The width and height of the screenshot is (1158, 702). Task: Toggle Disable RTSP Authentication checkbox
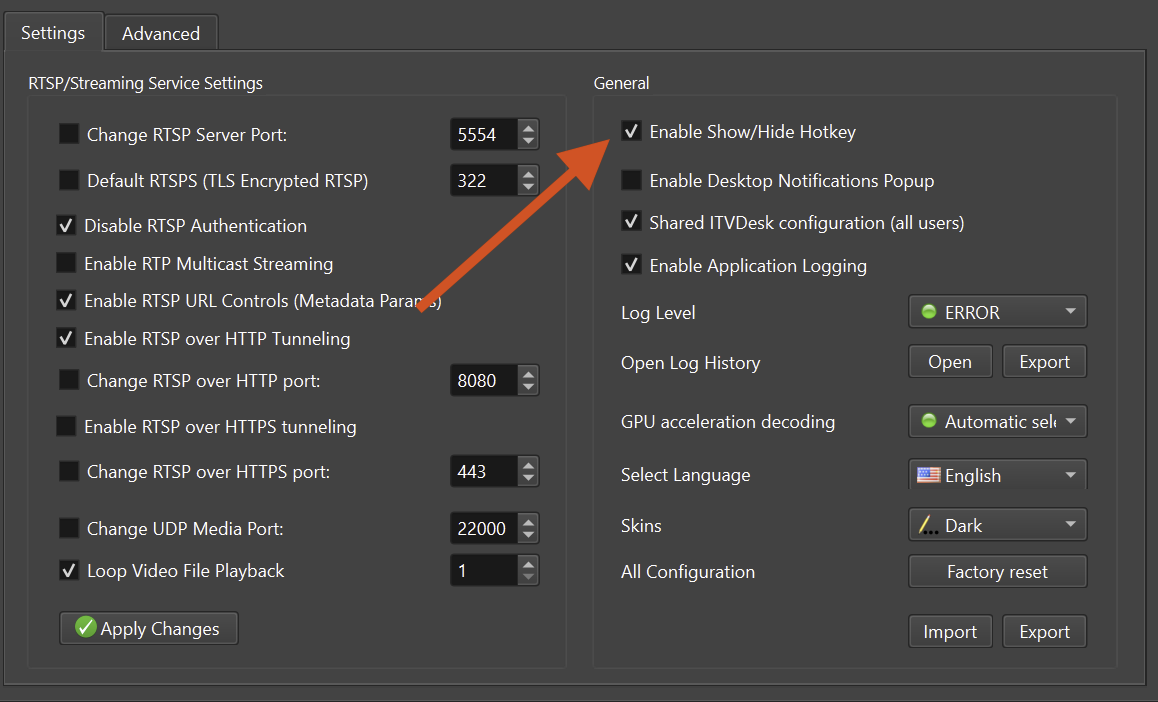pos(67,226)
